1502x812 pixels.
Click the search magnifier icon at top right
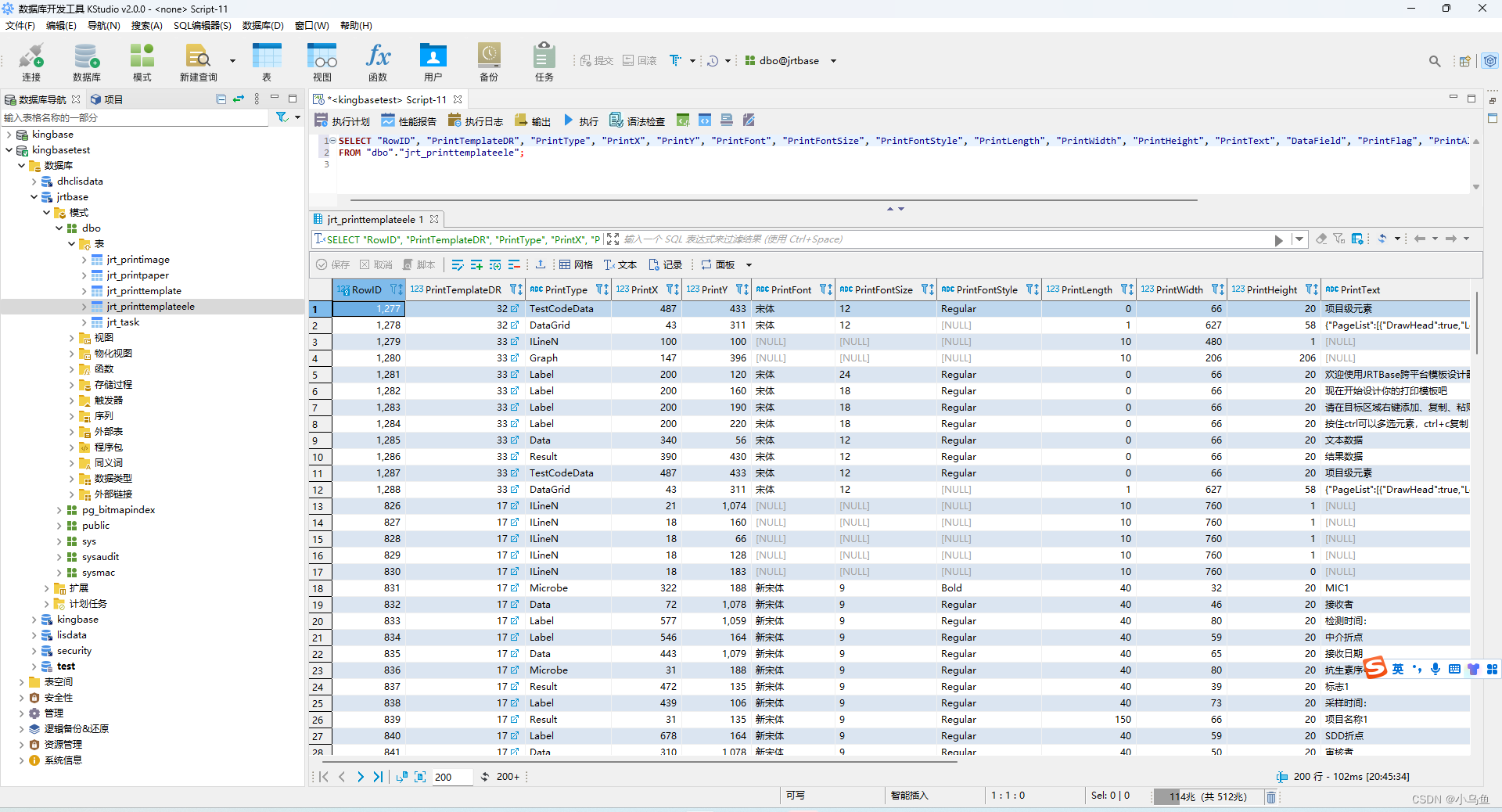tap(1434, 61)
